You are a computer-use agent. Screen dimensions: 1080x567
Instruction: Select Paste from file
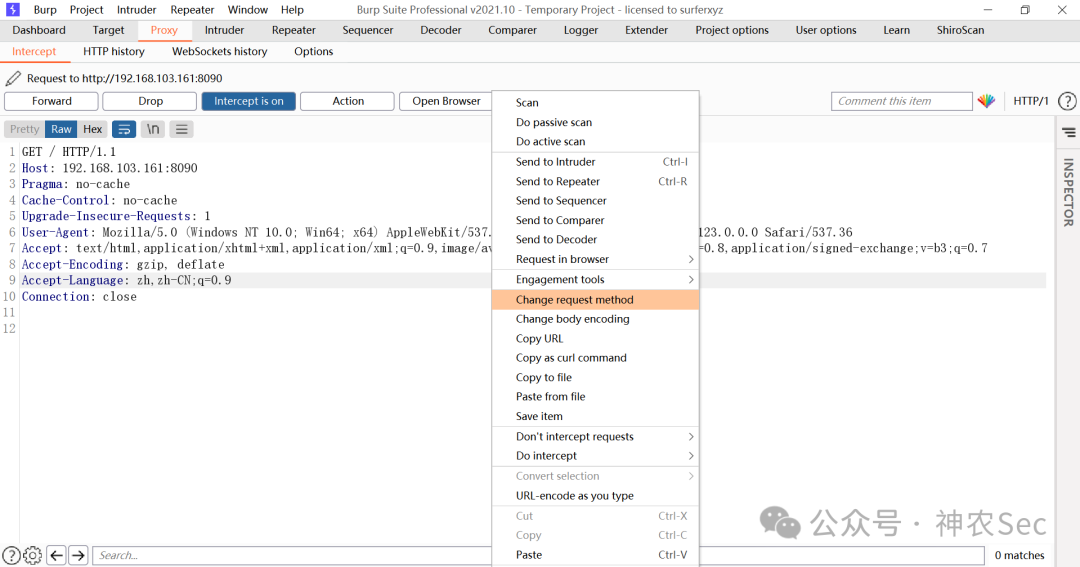click(x=596, y=397)
